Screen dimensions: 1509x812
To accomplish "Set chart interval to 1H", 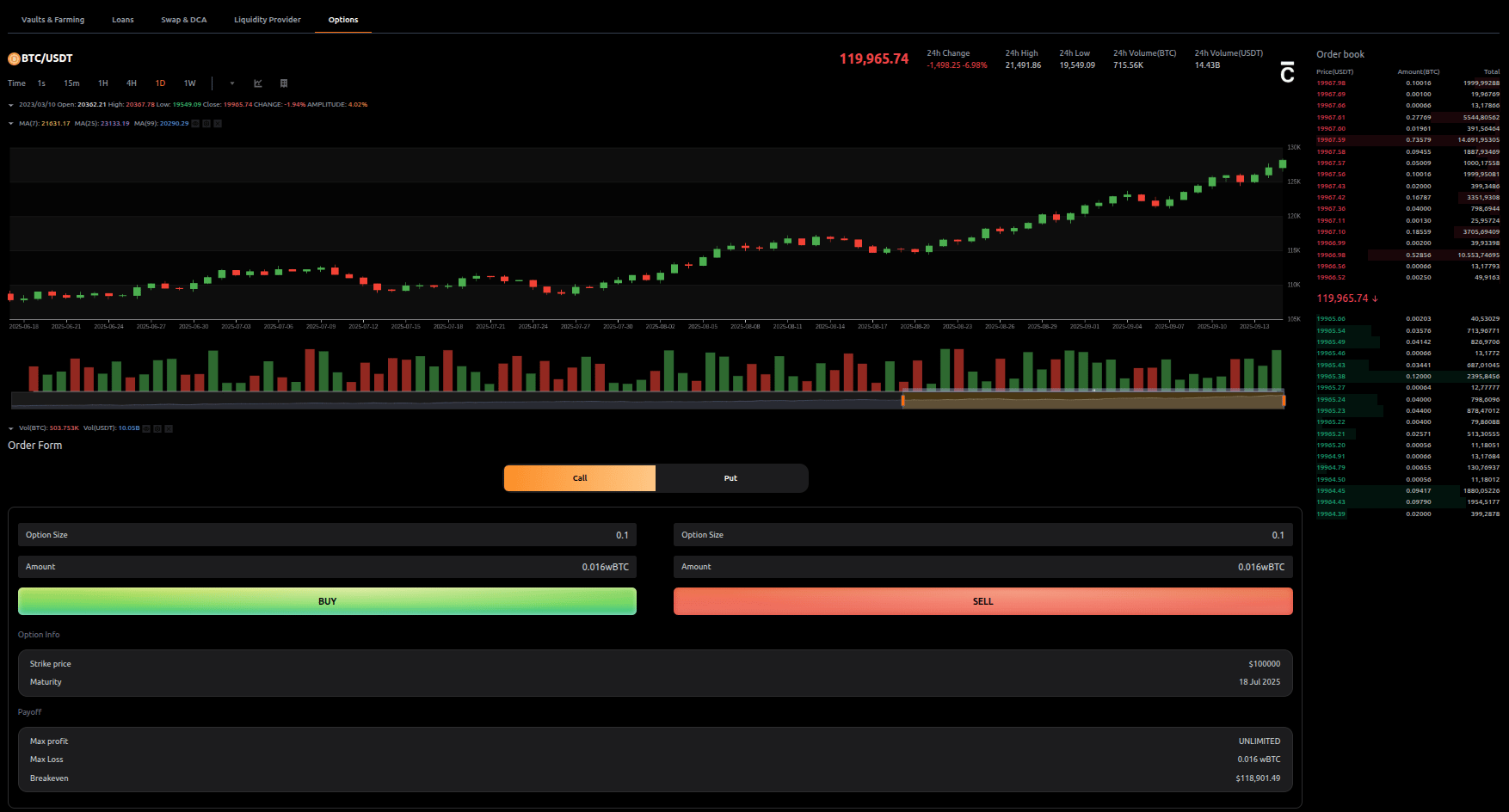I will click(x=103, y=83).
